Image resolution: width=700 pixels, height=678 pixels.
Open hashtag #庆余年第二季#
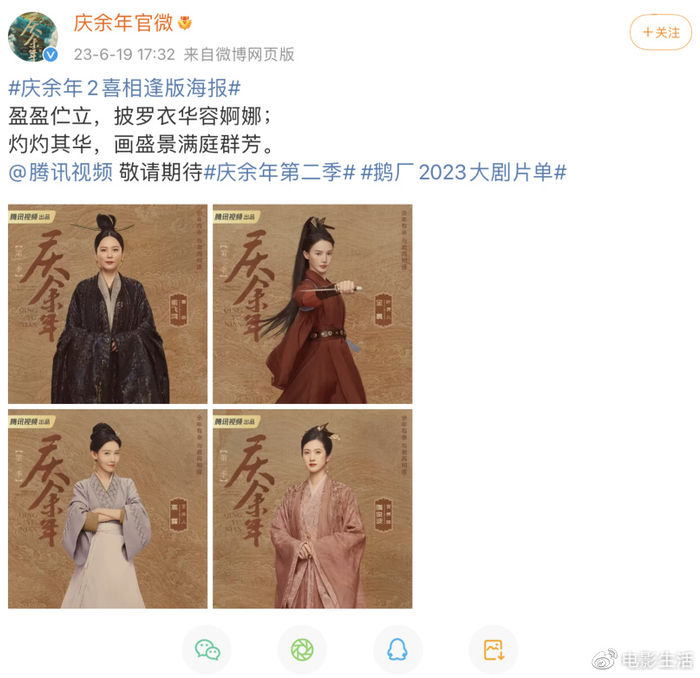coord(279,172)
